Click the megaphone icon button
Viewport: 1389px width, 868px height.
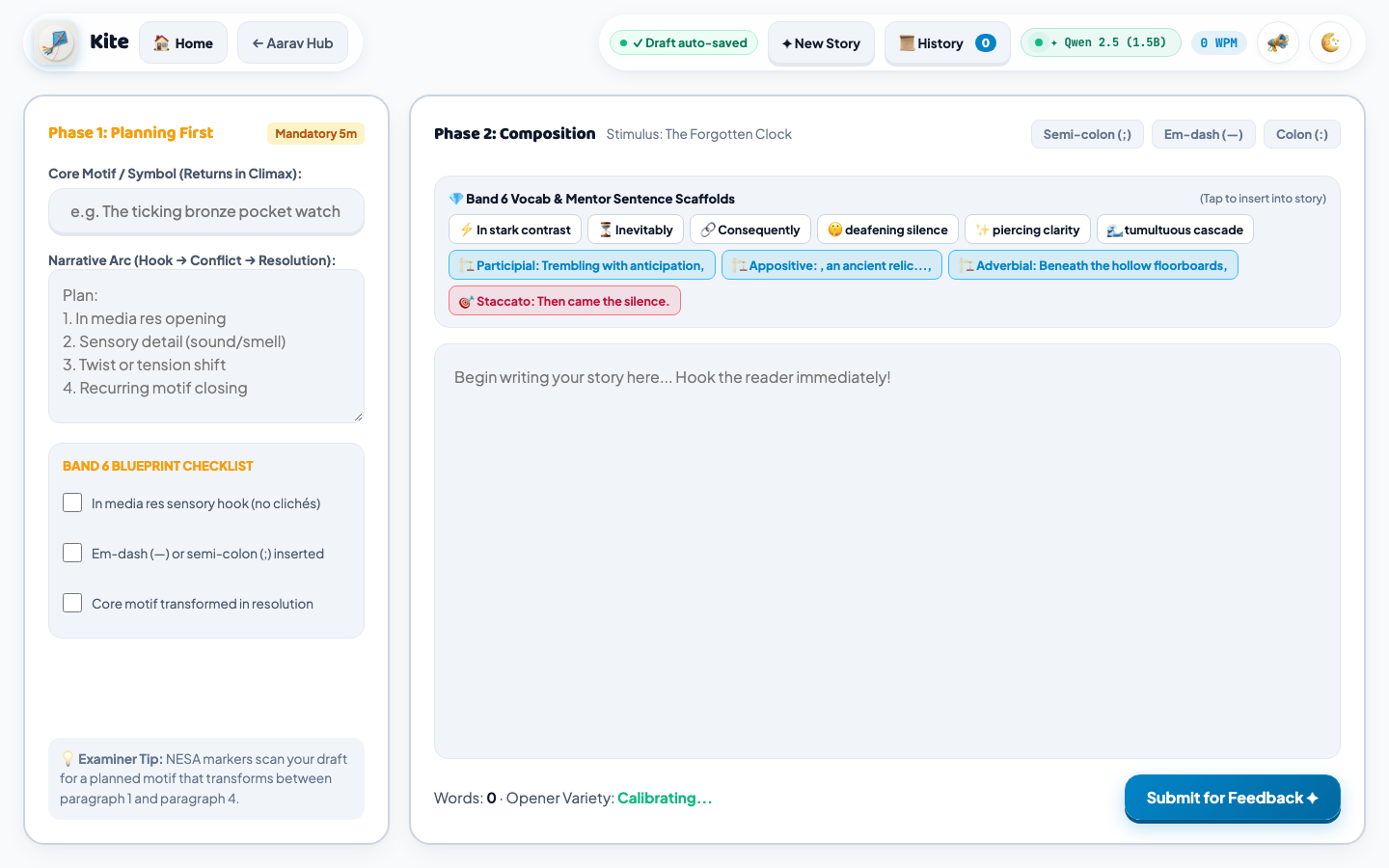[1278, 42]
